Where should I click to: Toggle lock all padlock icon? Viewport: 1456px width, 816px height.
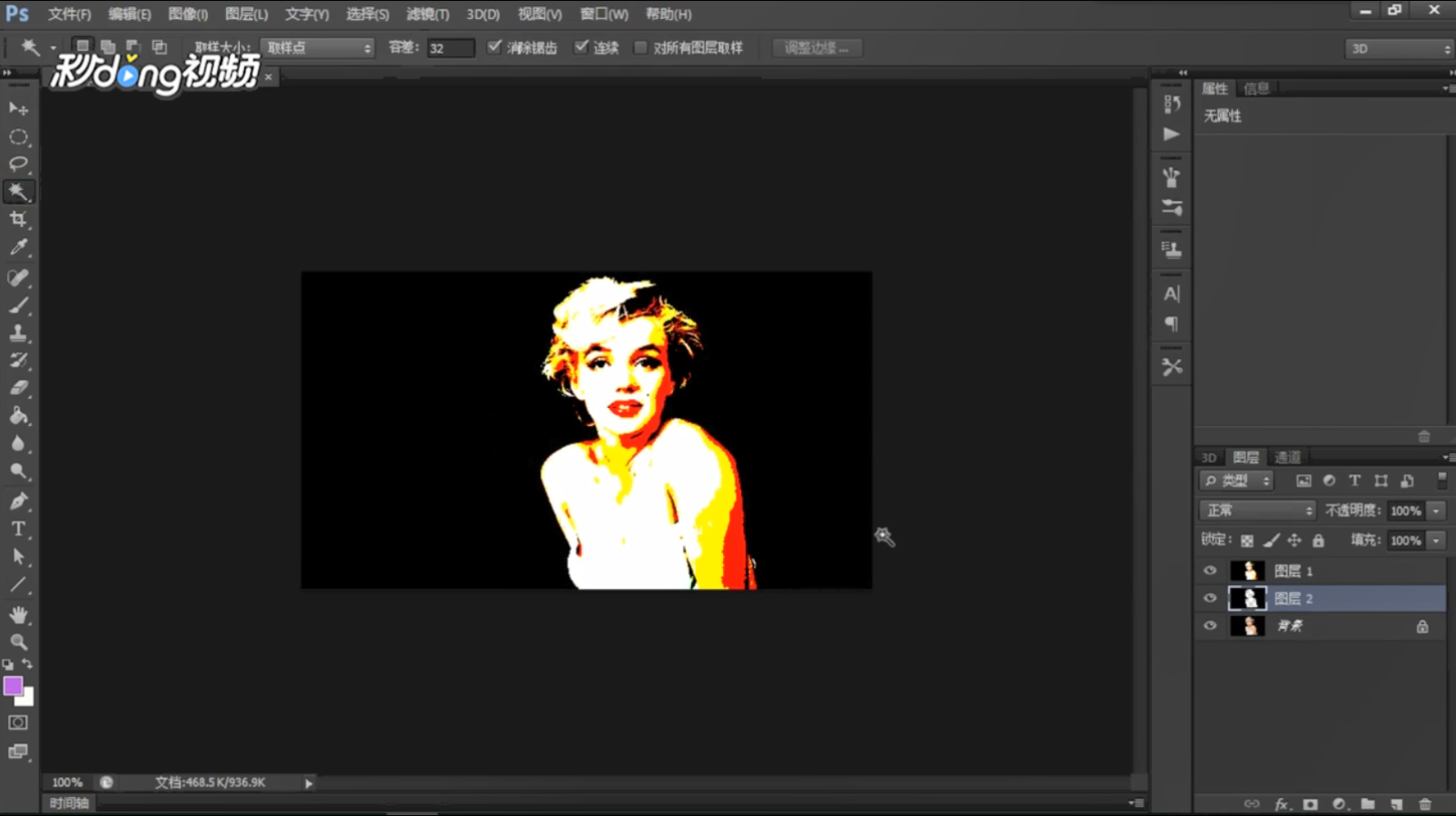pyautogui.click(x=1318, y=541)
